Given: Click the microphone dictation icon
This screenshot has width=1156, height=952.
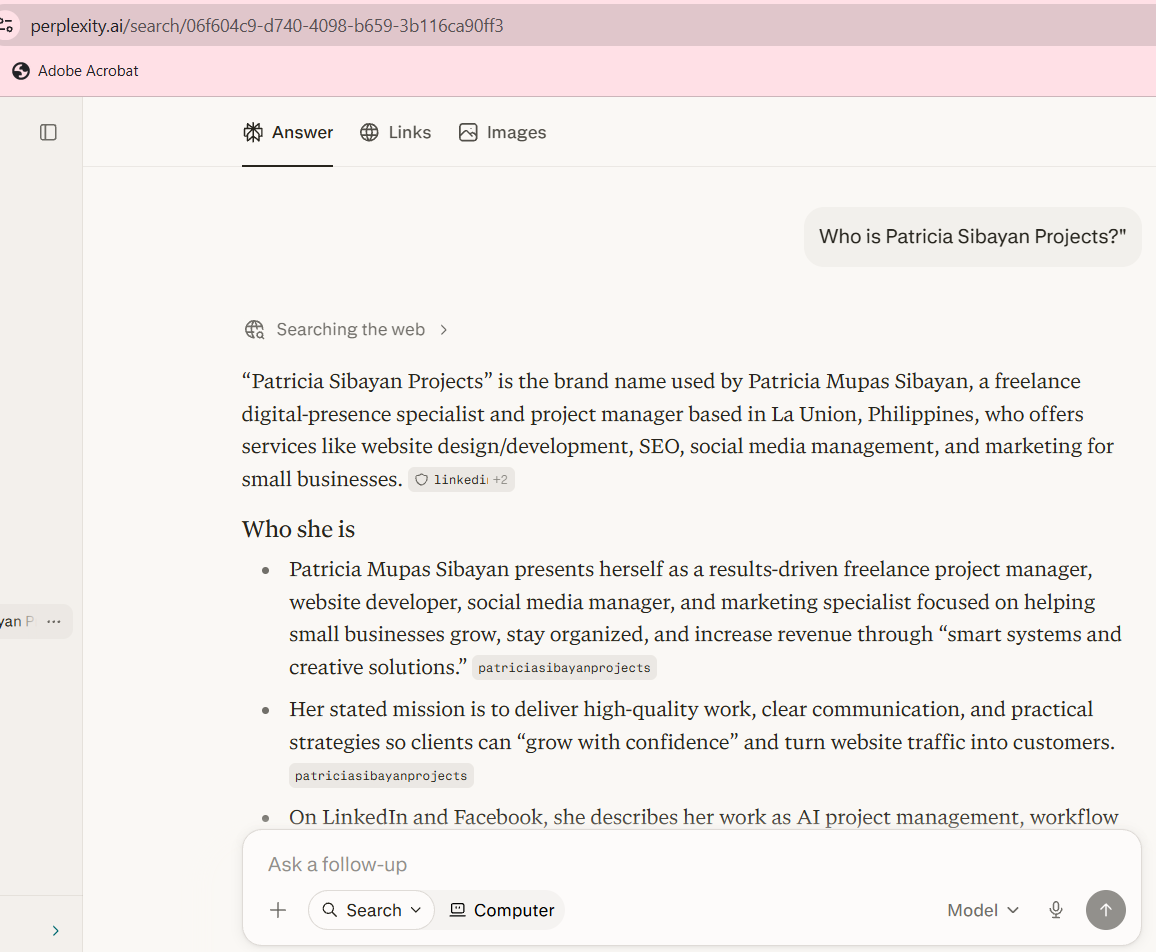Looking at the screenshot, I should [x=1056, y=911].
